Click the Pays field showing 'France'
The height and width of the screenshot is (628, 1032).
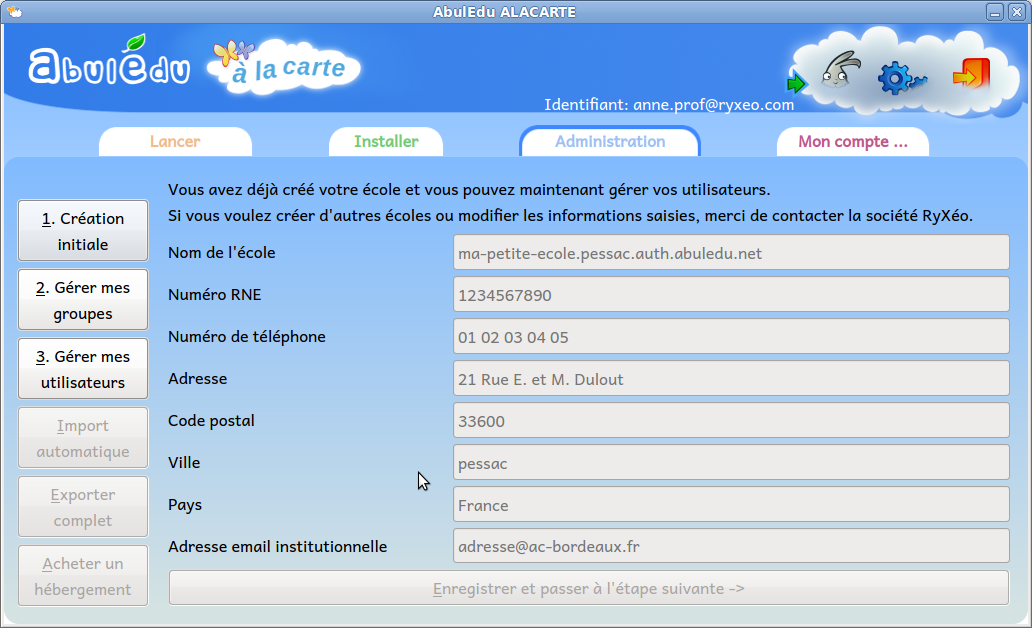tap(731, 505)
